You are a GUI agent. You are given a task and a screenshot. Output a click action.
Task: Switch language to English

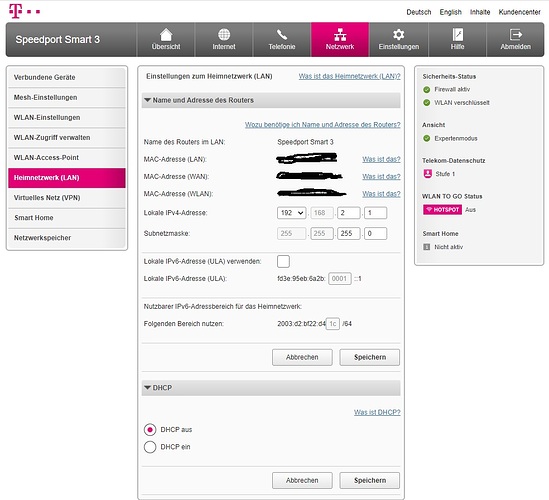pyautogui.click(x=451, y=12)
